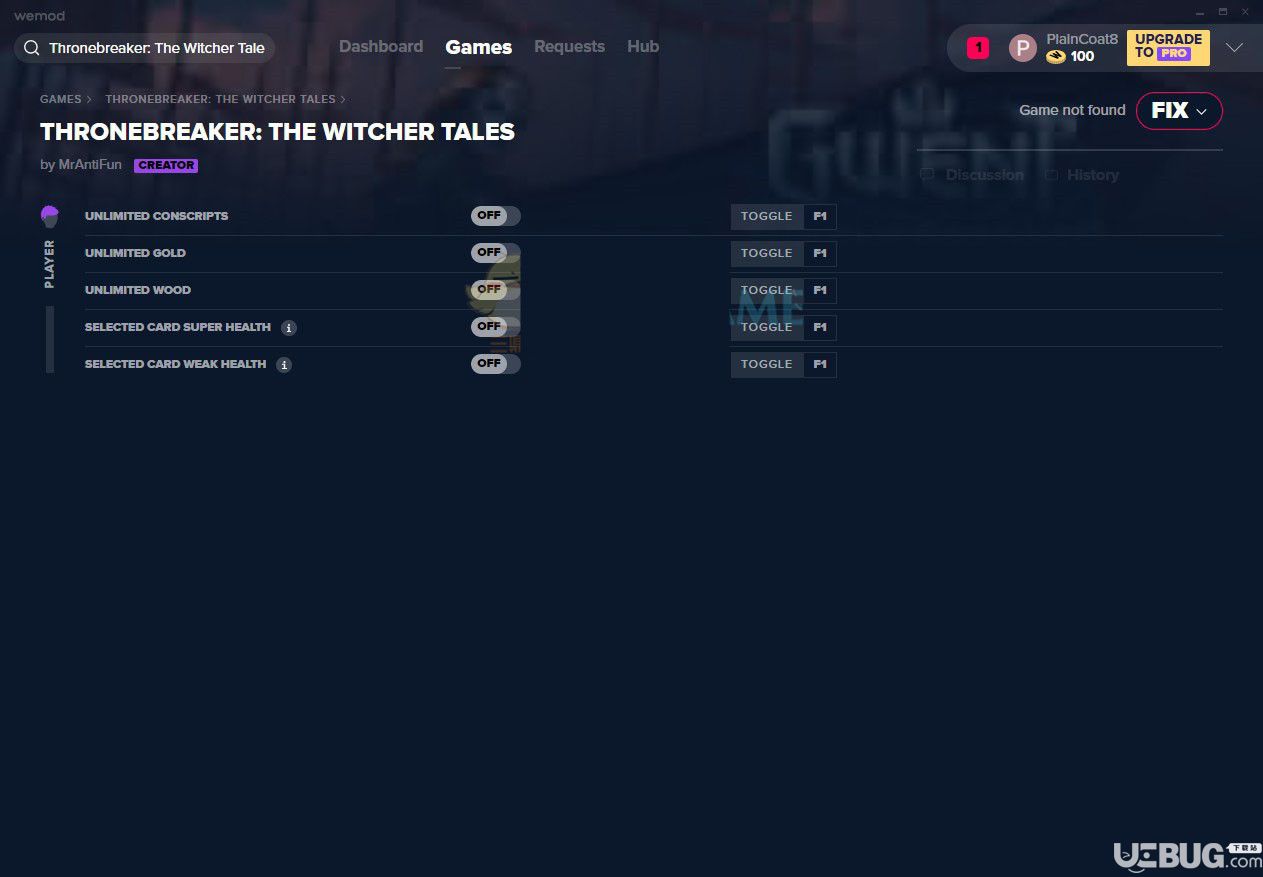Click the Game not found status text
This screenshot has width=1263, height=877.
(1072, 110)
